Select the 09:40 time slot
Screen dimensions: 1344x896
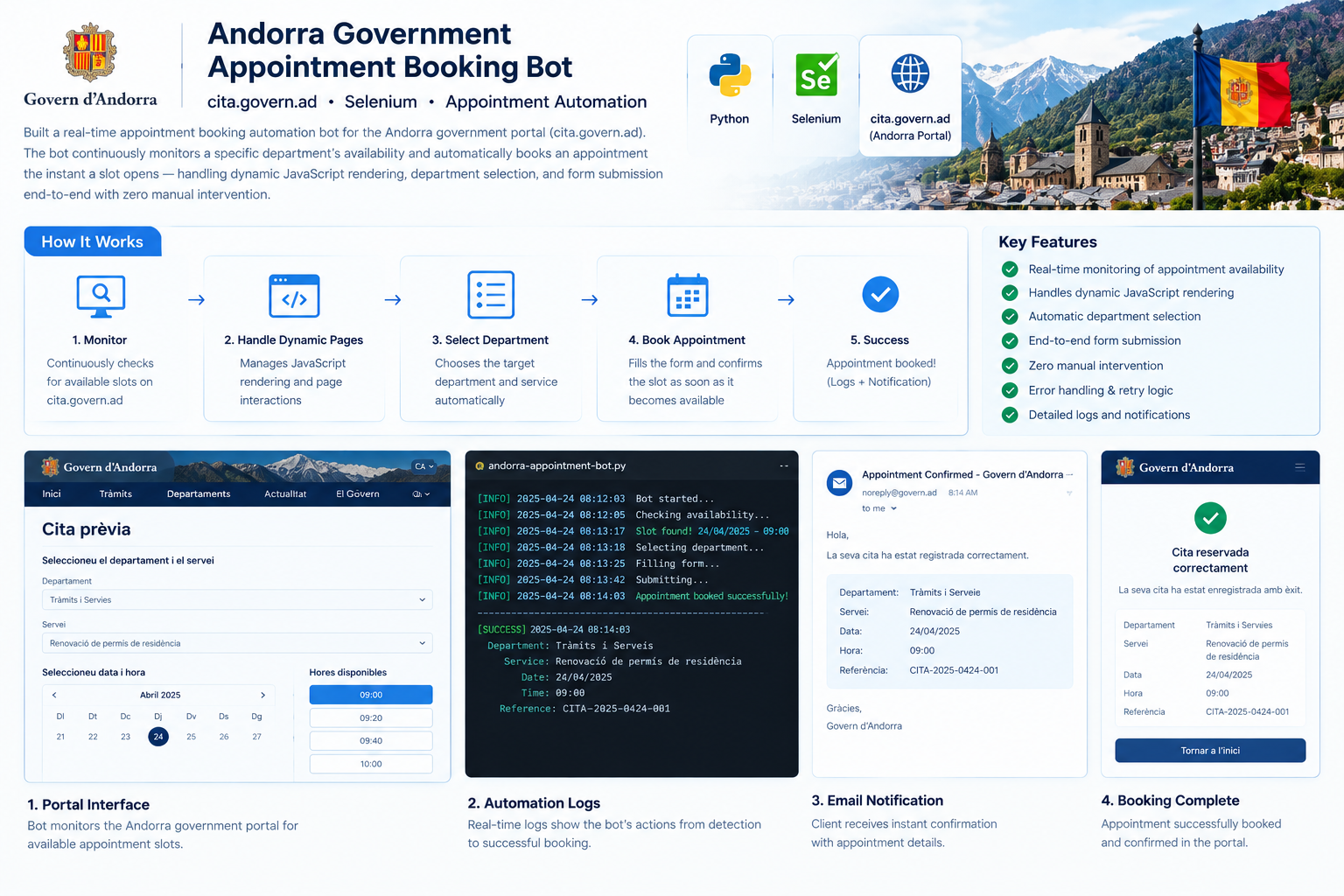(x=371, y=740)
